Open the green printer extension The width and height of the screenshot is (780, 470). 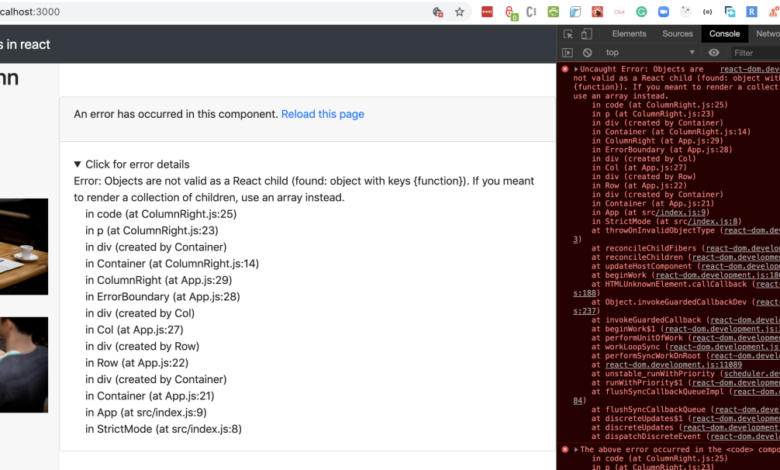coord(553,12)
